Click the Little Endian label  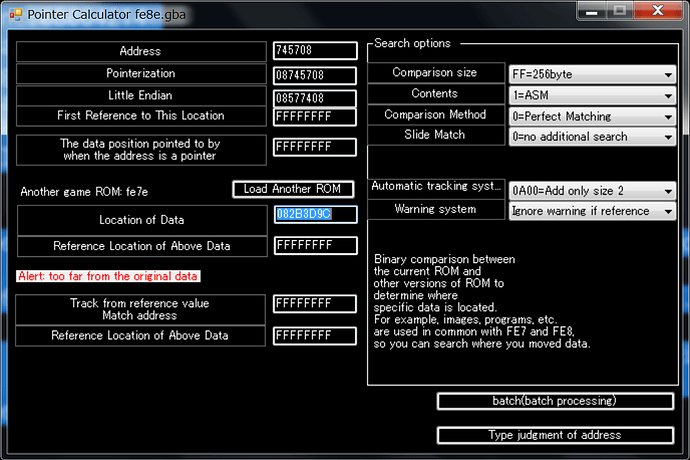[141, 96]
